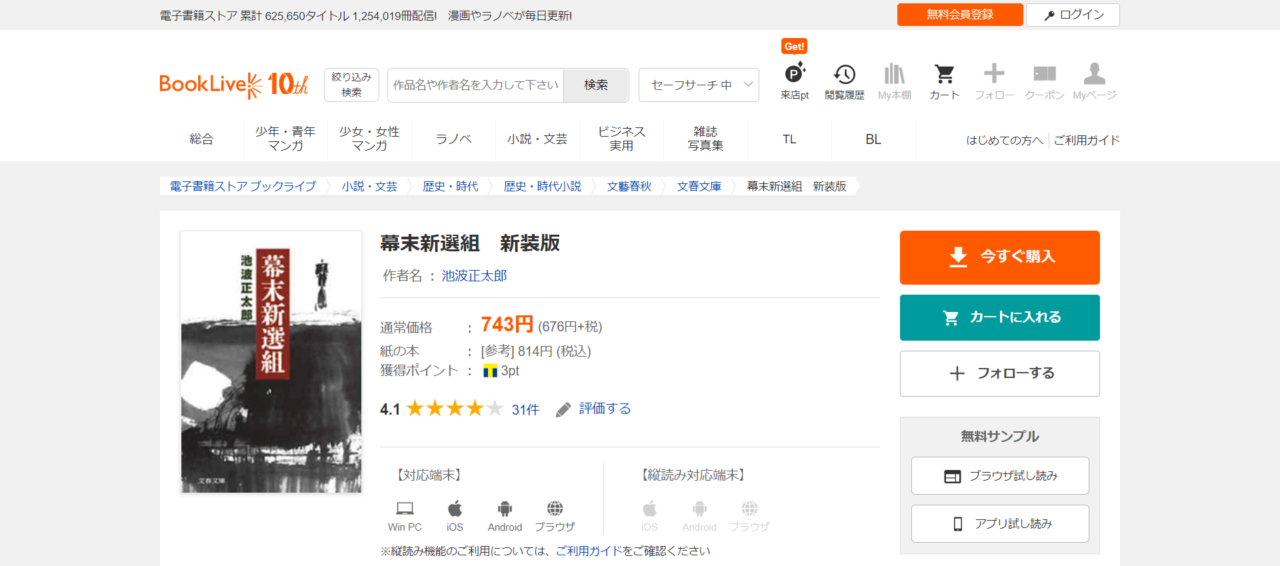Click the 来店pt points icon
This screenshot has width=1280, height=566.
coord(794,75)
